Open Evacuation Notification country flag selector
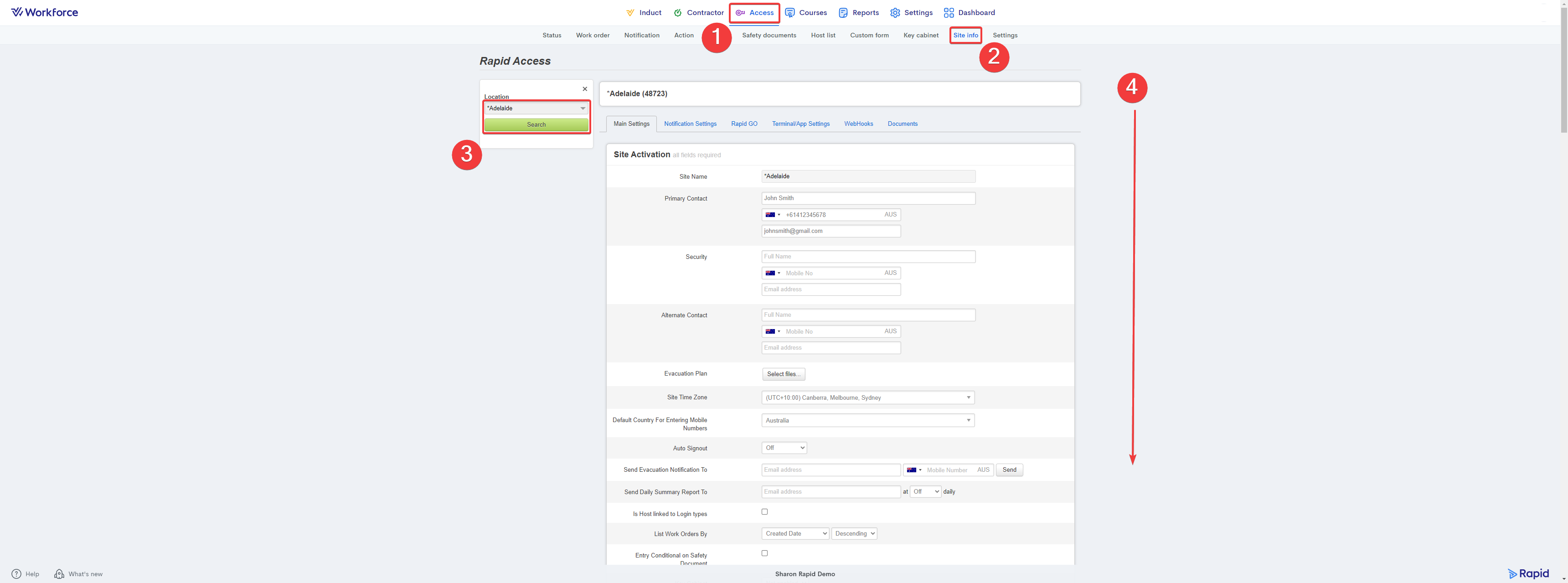 (913, 470)
